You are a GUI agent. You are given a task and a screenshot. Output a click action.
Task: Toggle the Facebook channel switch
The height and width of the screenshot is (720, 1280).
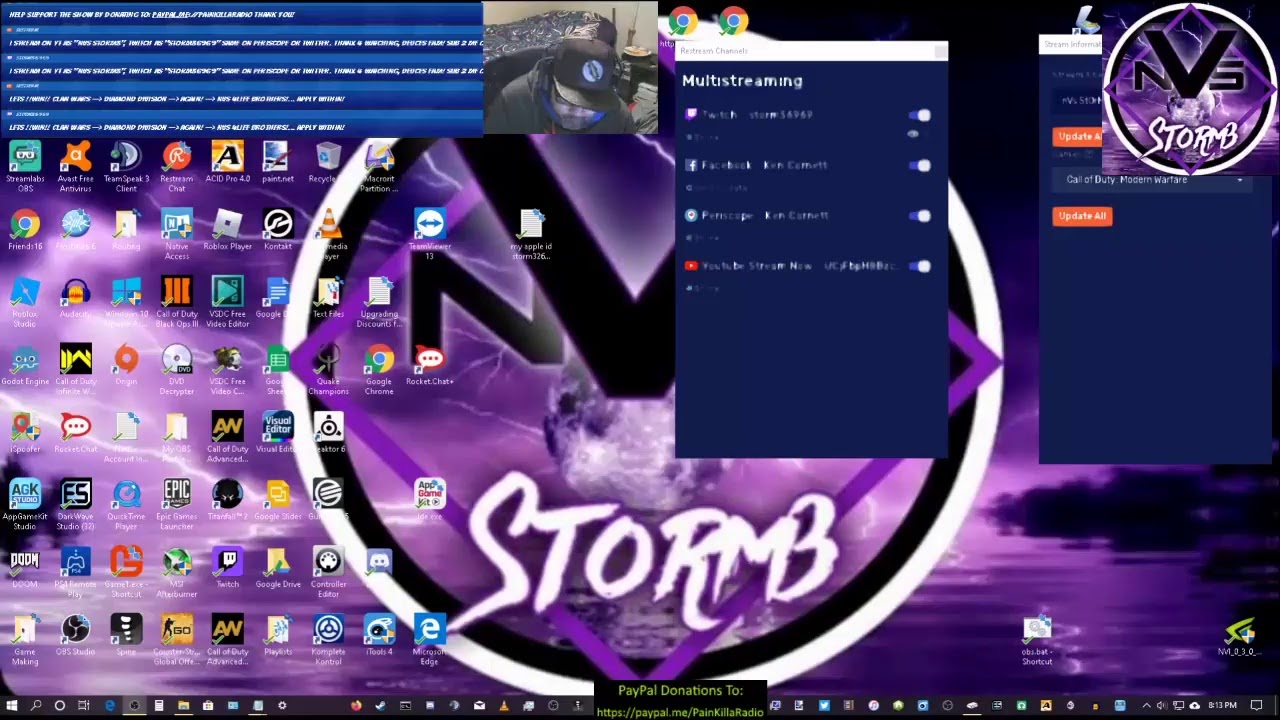921,166
